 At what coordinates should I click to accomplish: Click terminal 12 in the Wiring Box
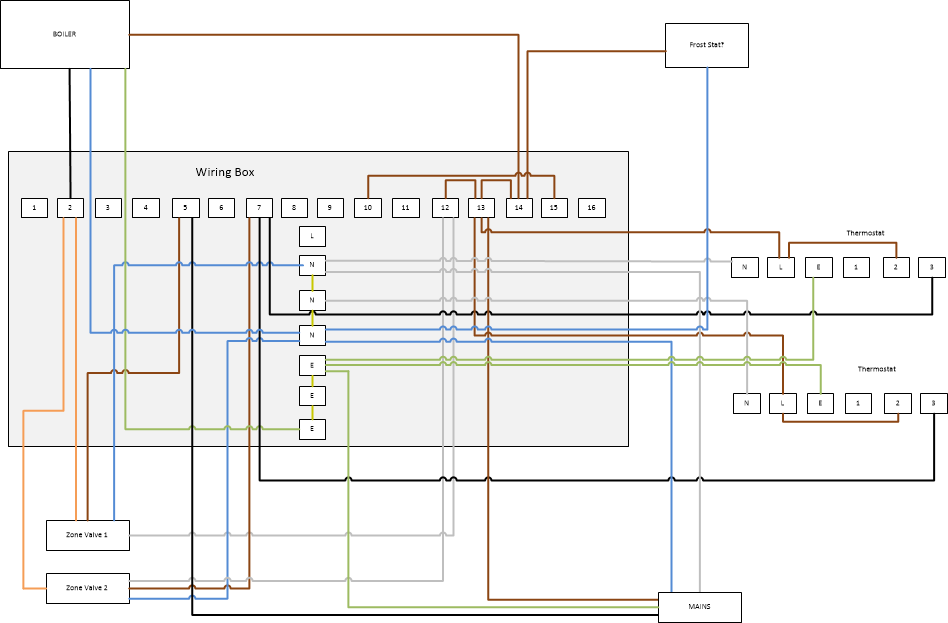click(445, 208)
